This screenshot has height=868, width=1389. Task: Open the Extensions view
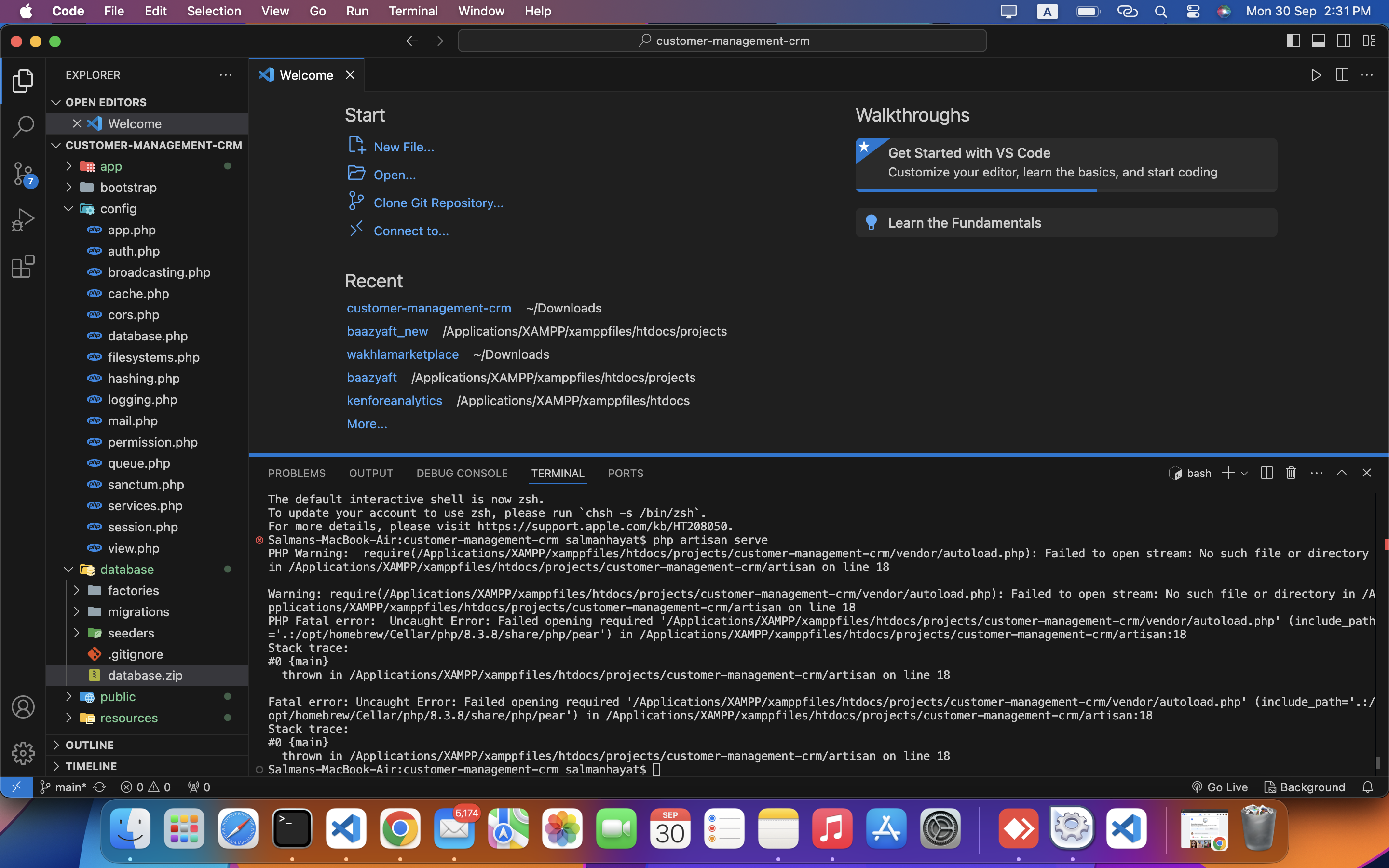23,266
